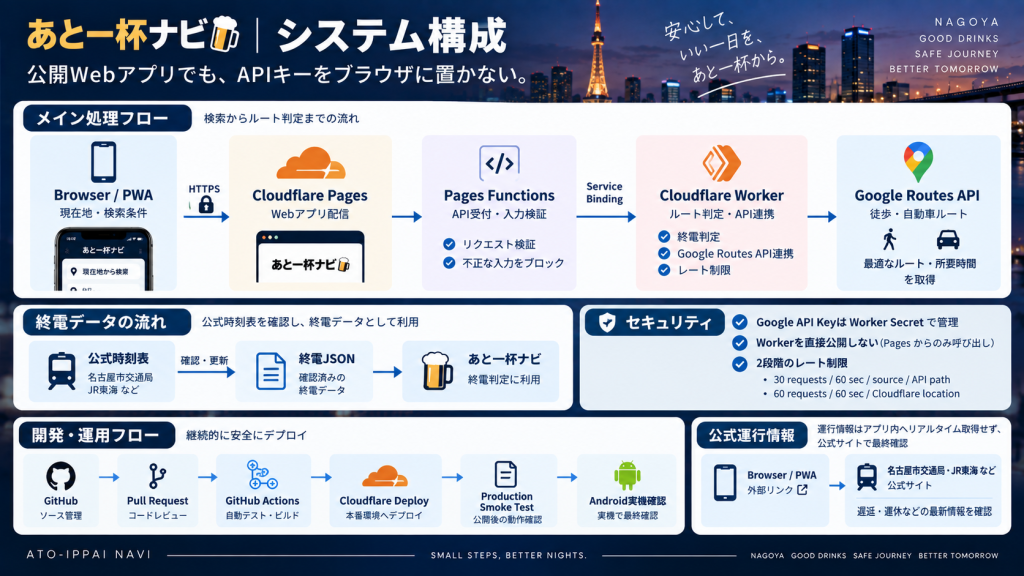Click the checkmark beside 不正な入力をブロック
Viewport: 1024px width, 576px height.
449,263
